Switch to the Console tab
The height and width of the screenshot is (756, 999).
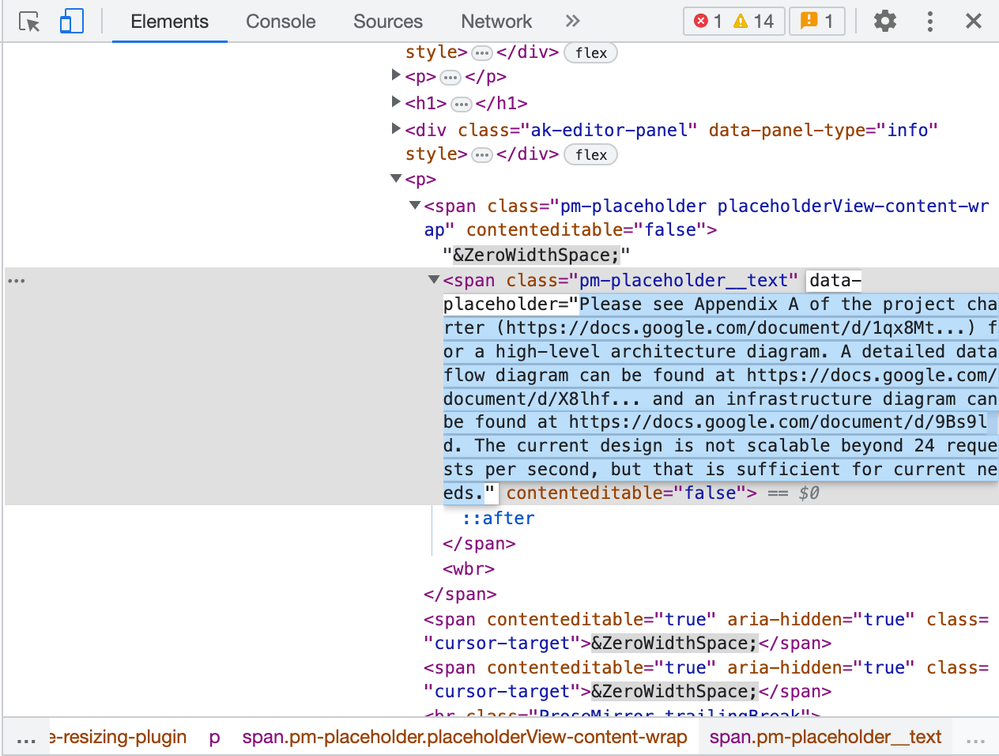coord(280,22)
